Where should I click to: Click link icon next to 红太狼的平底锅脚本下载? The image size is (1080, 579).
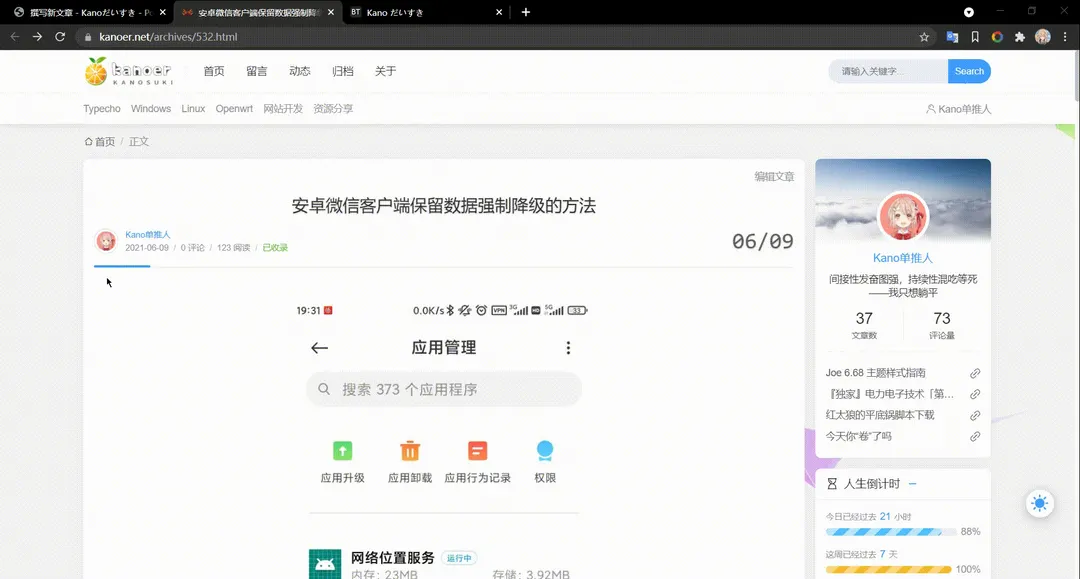(x=975, y=416)
